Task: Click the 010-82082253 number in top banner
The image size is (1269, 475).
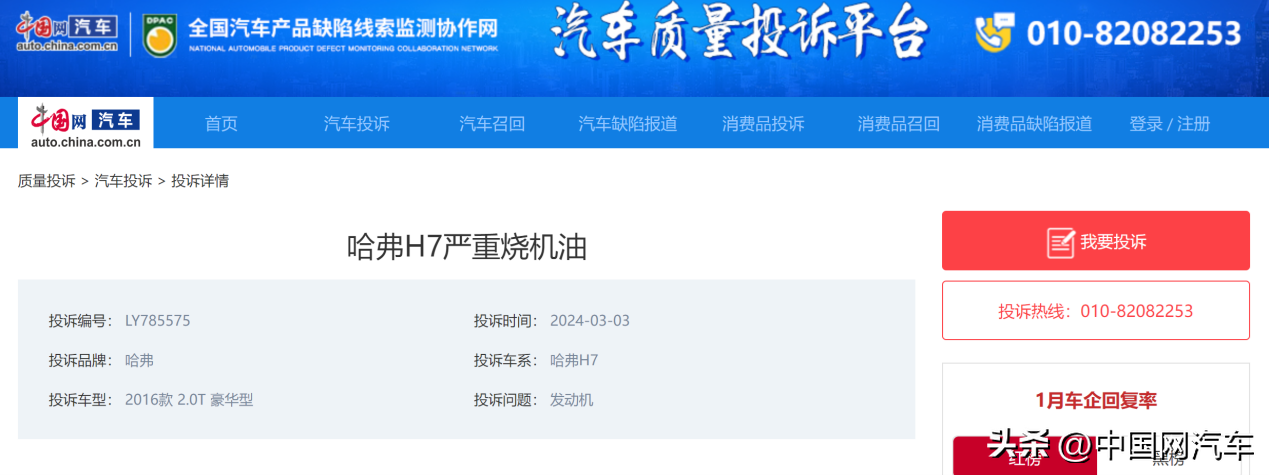Action: tap(1134, 34)
